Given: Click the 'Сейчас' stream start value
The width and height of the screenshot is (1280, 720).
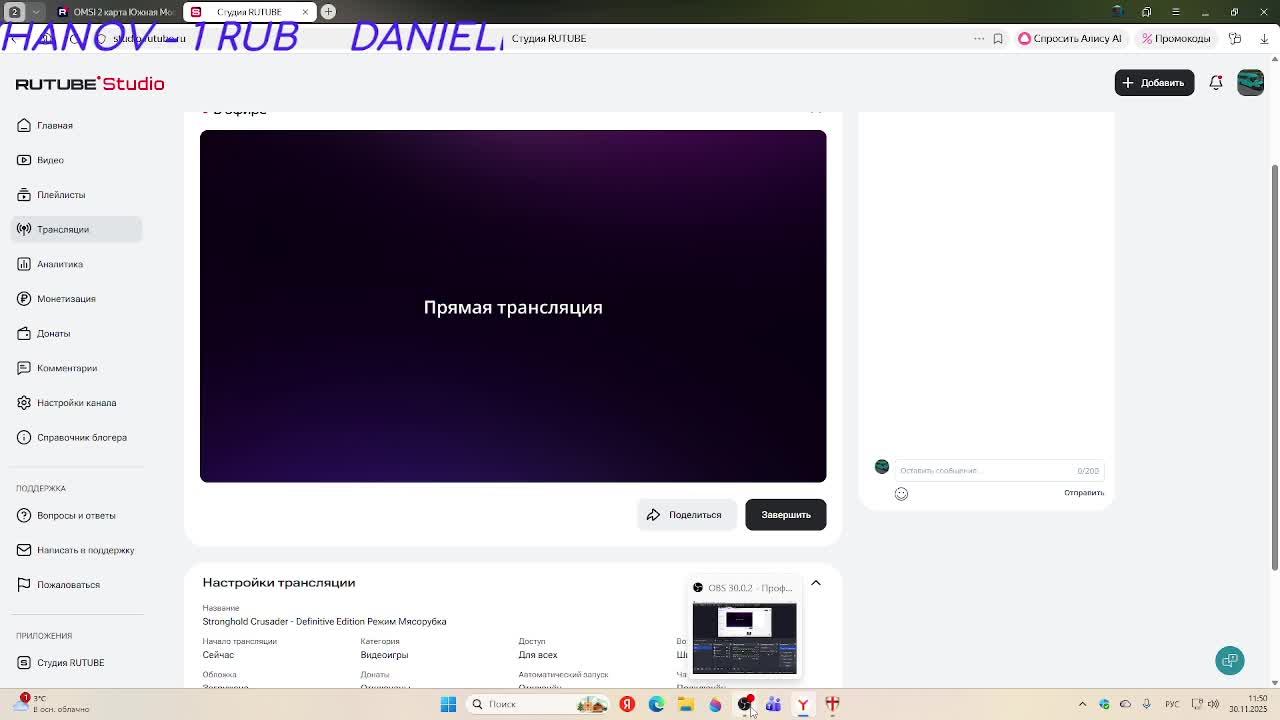Looking at the screenshot, I should (218, 655).
